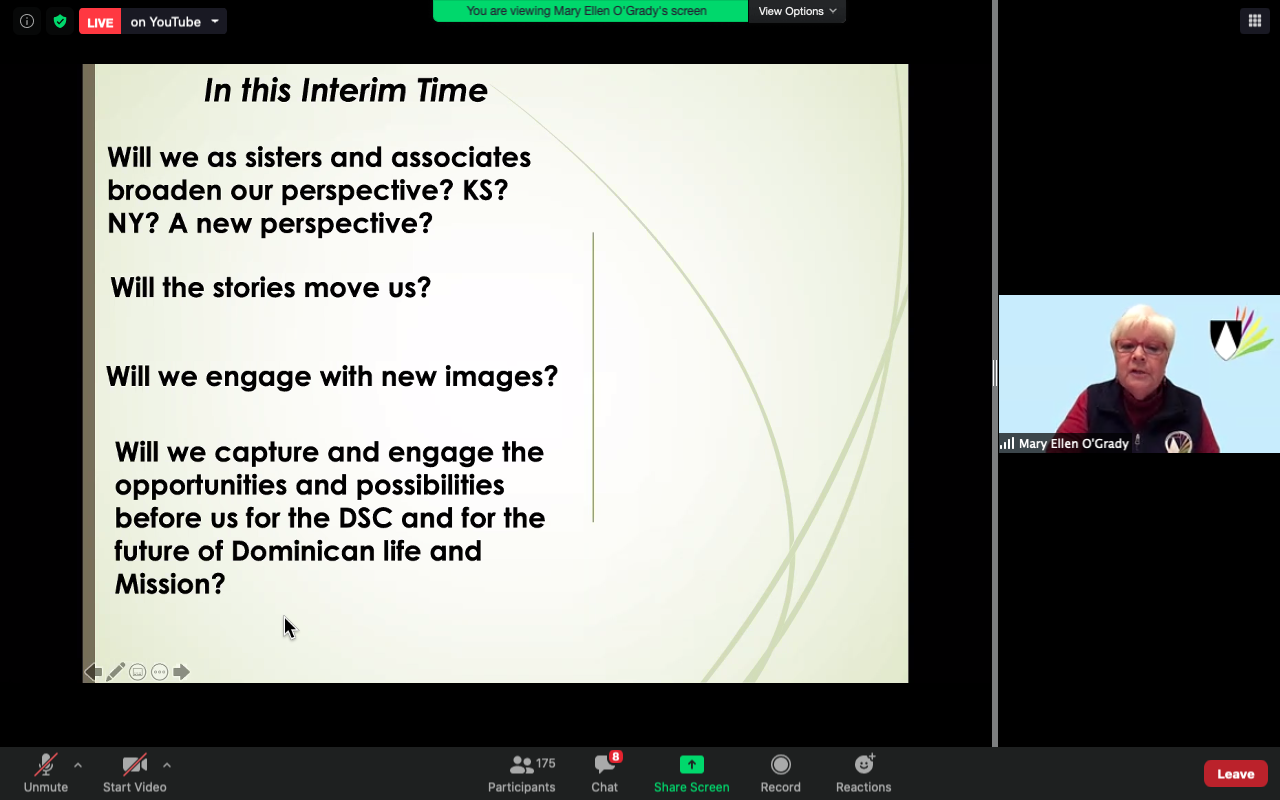Click the divider handle between screen and video panel

[995, 373]
